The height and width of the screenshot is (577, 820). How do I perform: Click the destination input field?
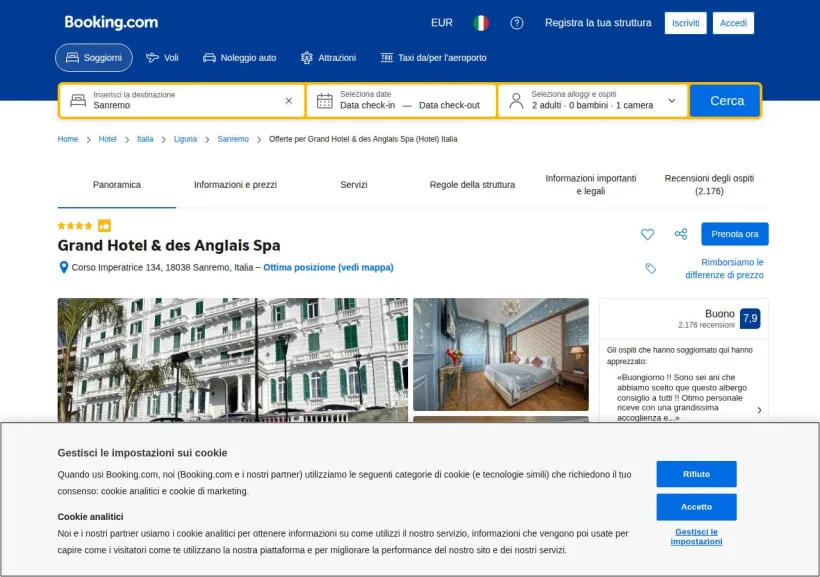[182, 100]
